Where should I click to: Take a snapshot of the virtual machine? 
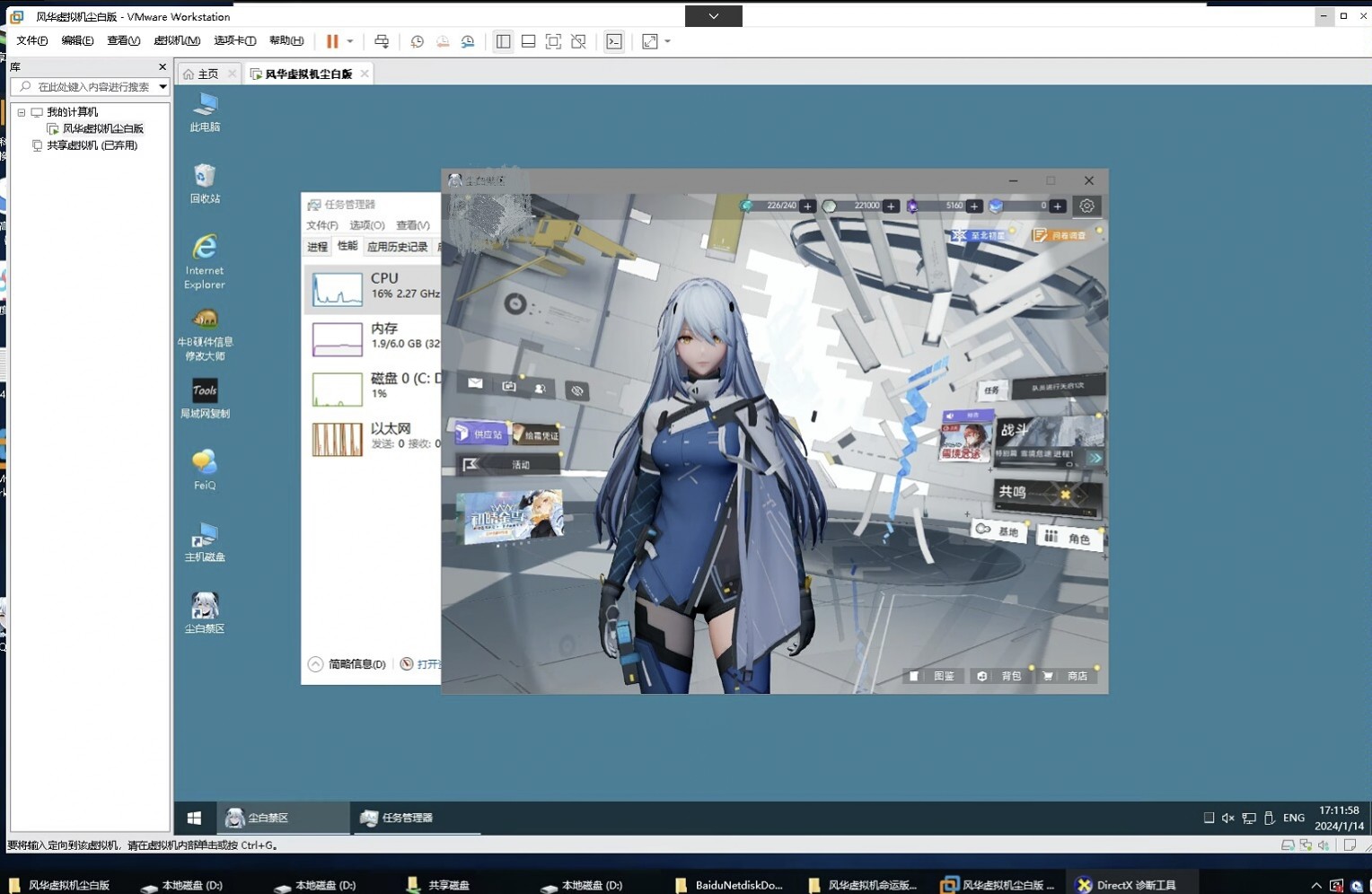(x=418, y=41)
